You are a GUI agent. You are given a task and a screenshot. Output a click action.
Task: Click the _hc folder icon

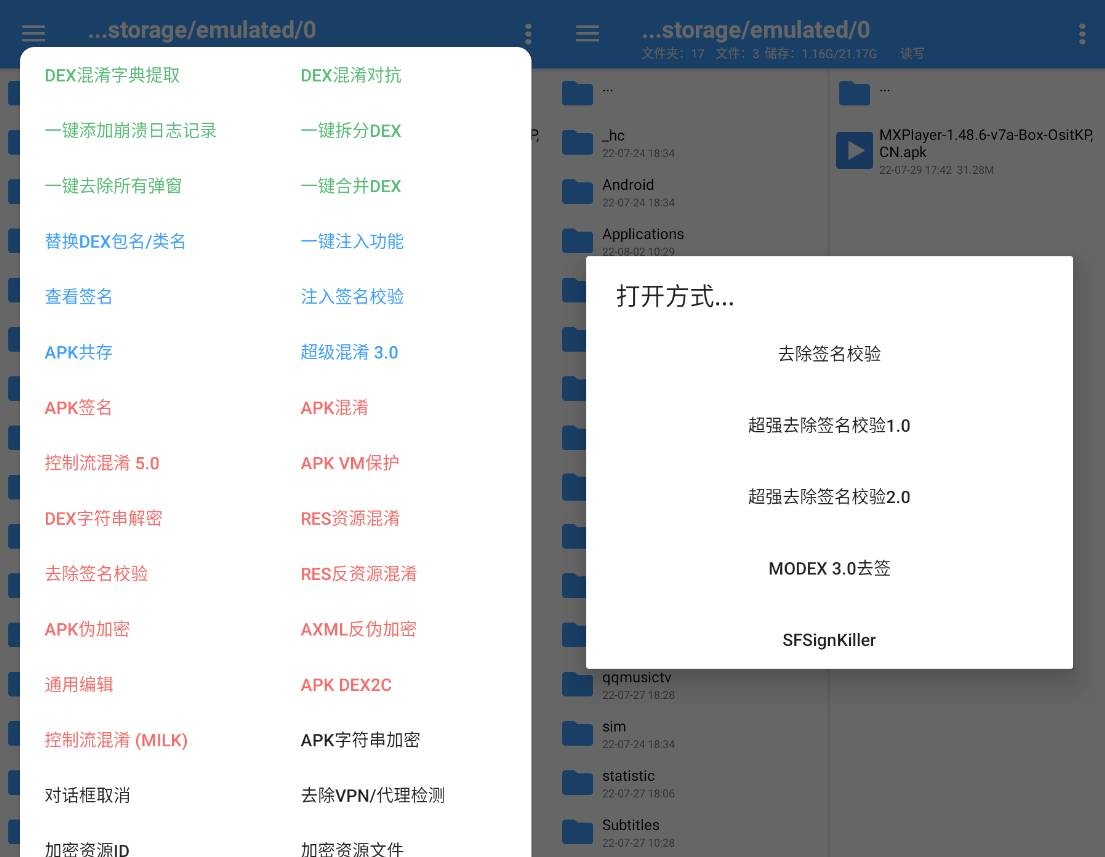click(577, 143)
